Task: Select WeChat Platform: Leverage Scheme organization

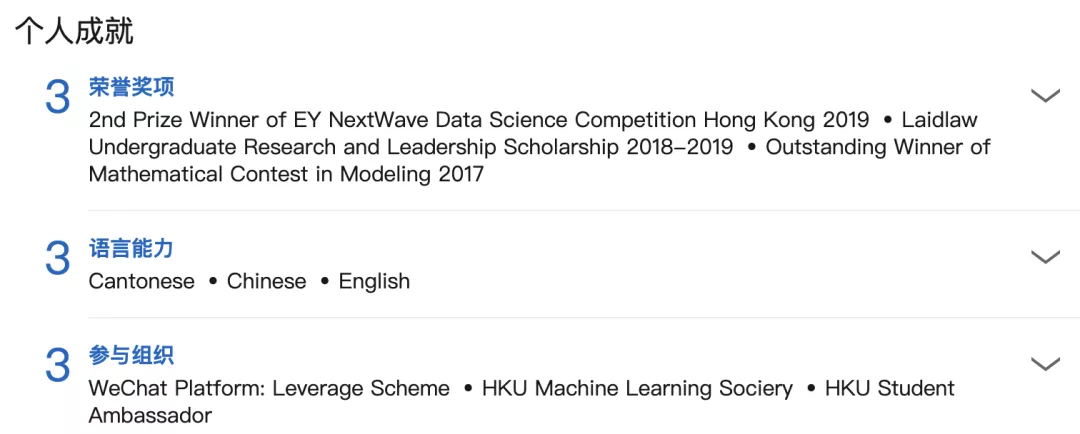Action: [269, 388]
